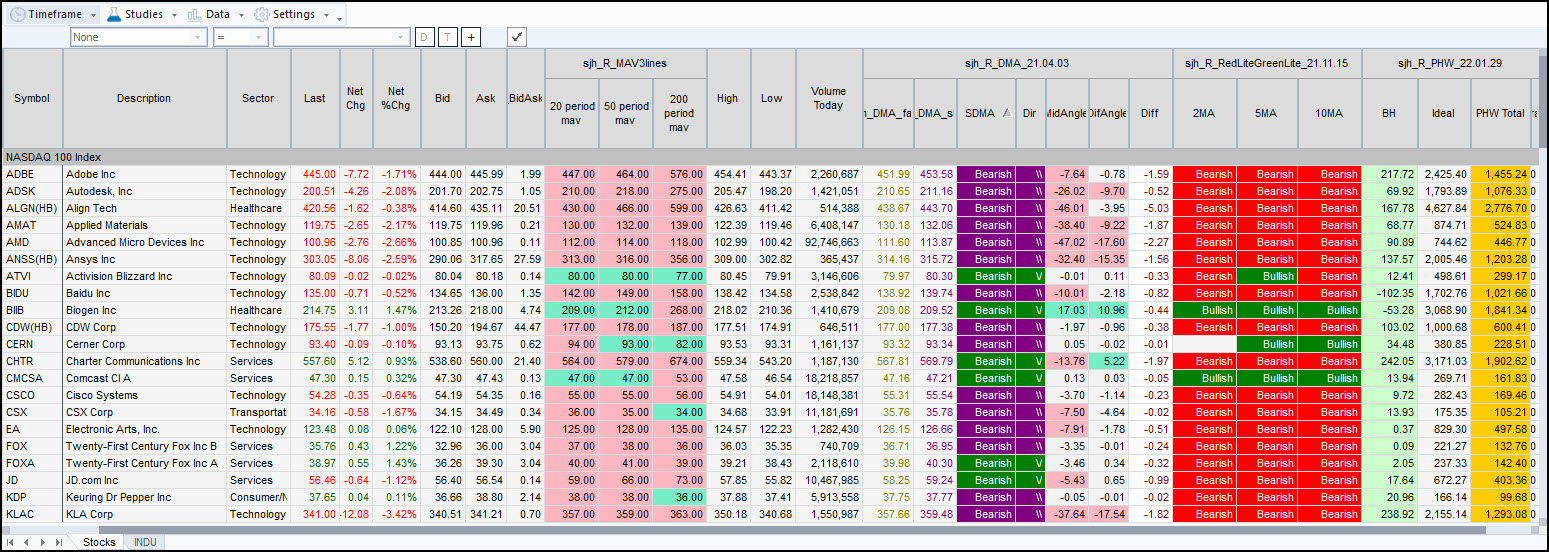Select the CMCSA symbol cell
1549x552 pixels.
(x=32, y=378)
